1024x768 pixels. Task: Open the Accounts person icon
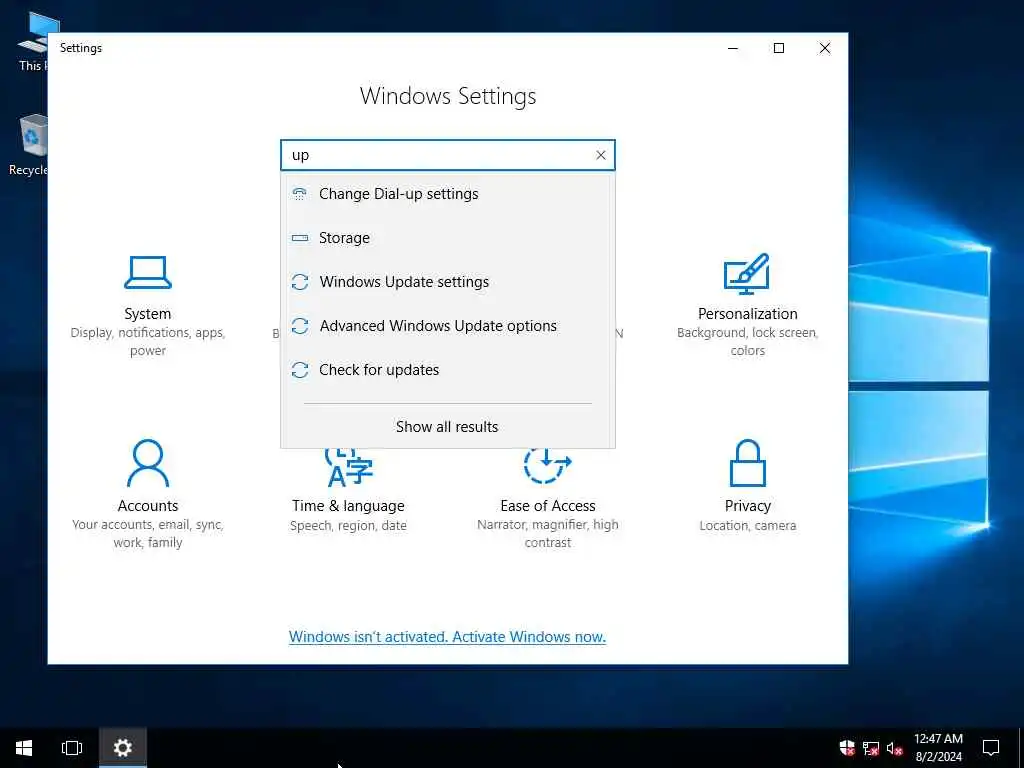pyautogui.click(x=148, y=463)
